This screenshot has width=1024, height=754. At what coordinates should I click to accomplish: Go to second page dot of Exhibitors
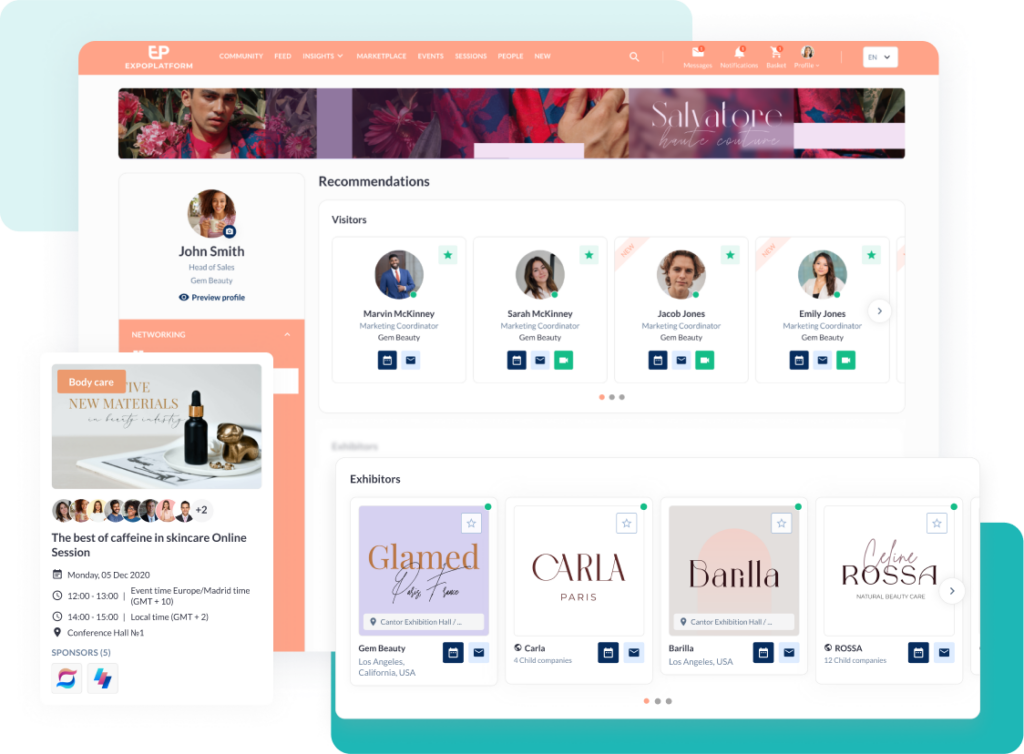point(658,701)
